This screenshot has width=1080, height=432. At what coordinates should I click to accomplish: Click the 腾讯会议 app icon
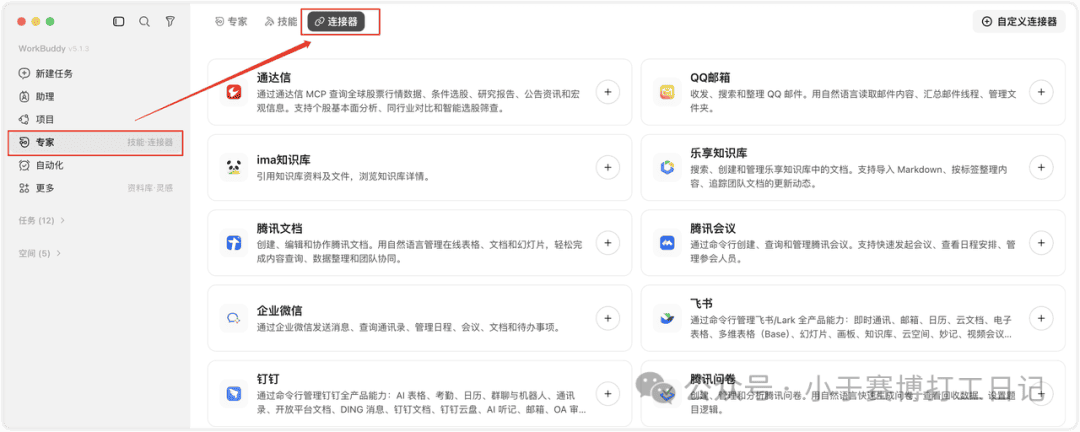tap(667, 243)
